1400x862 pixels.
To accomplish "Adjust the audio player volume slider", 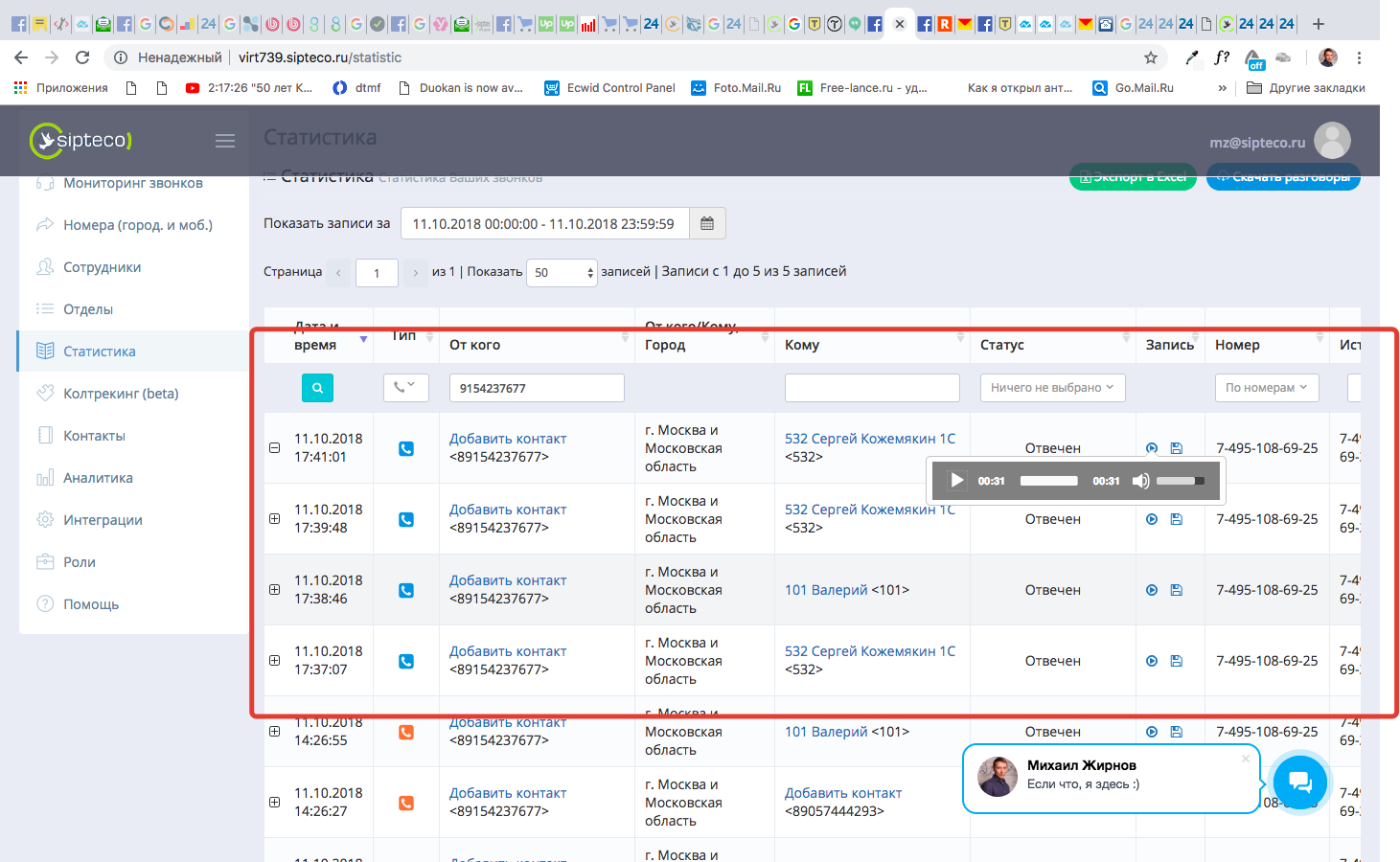I will coord(1181,481).
